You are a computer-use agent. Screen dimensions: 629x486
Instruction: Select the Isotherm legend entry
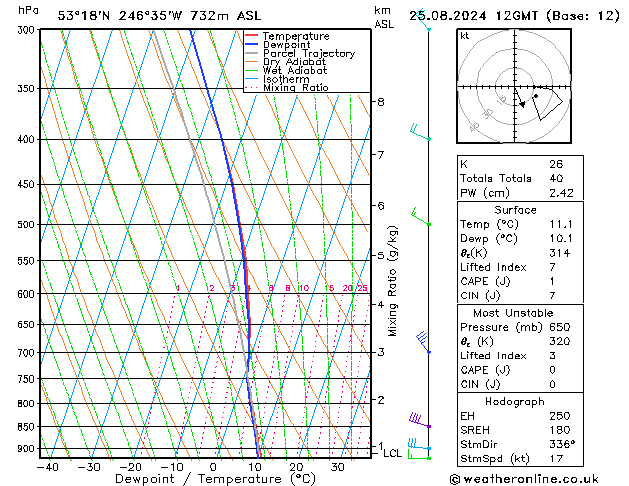coord(278,79)
